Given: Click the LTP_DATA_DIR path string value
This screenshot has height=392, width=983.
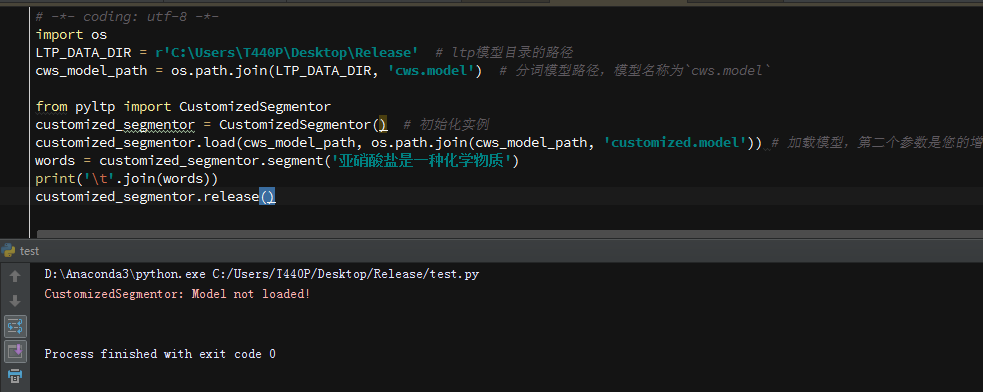Looking at the screenshot, I should pyautogui.click(x=286, y=52).
